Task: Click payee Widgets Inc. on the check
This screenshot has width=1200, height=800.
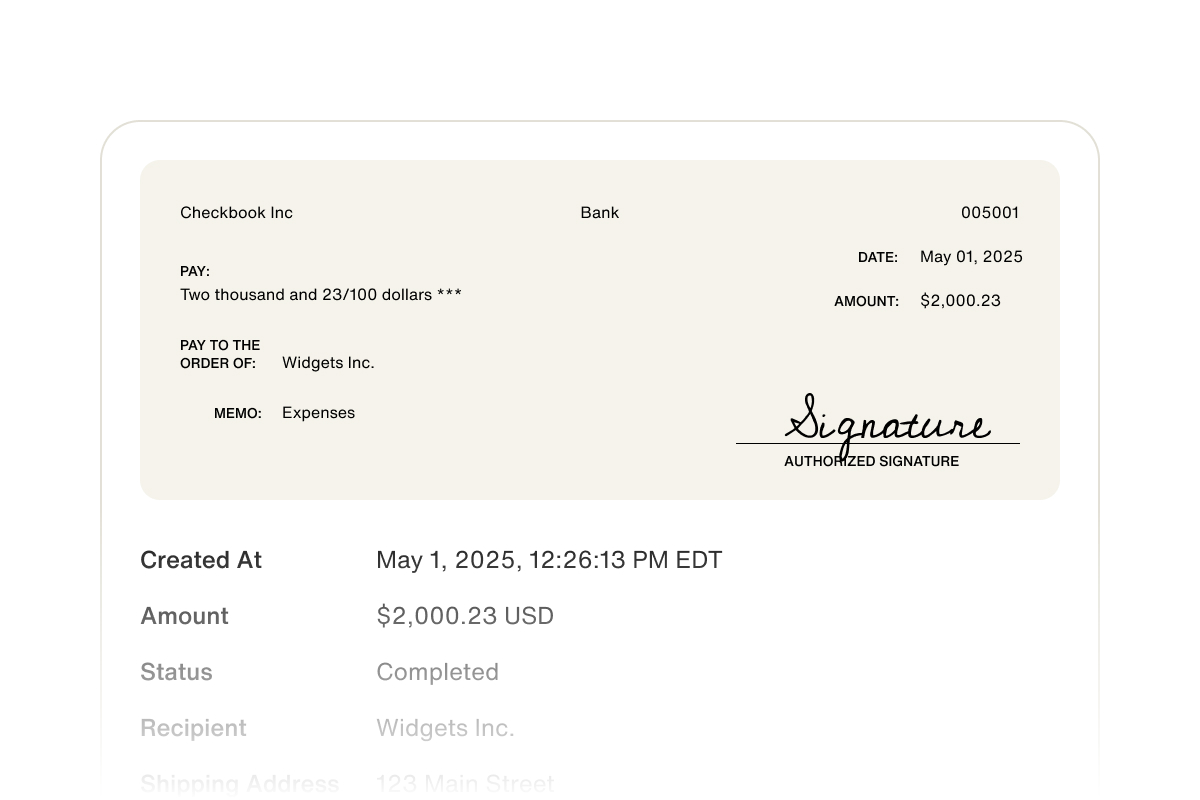Action: [328, 363]
